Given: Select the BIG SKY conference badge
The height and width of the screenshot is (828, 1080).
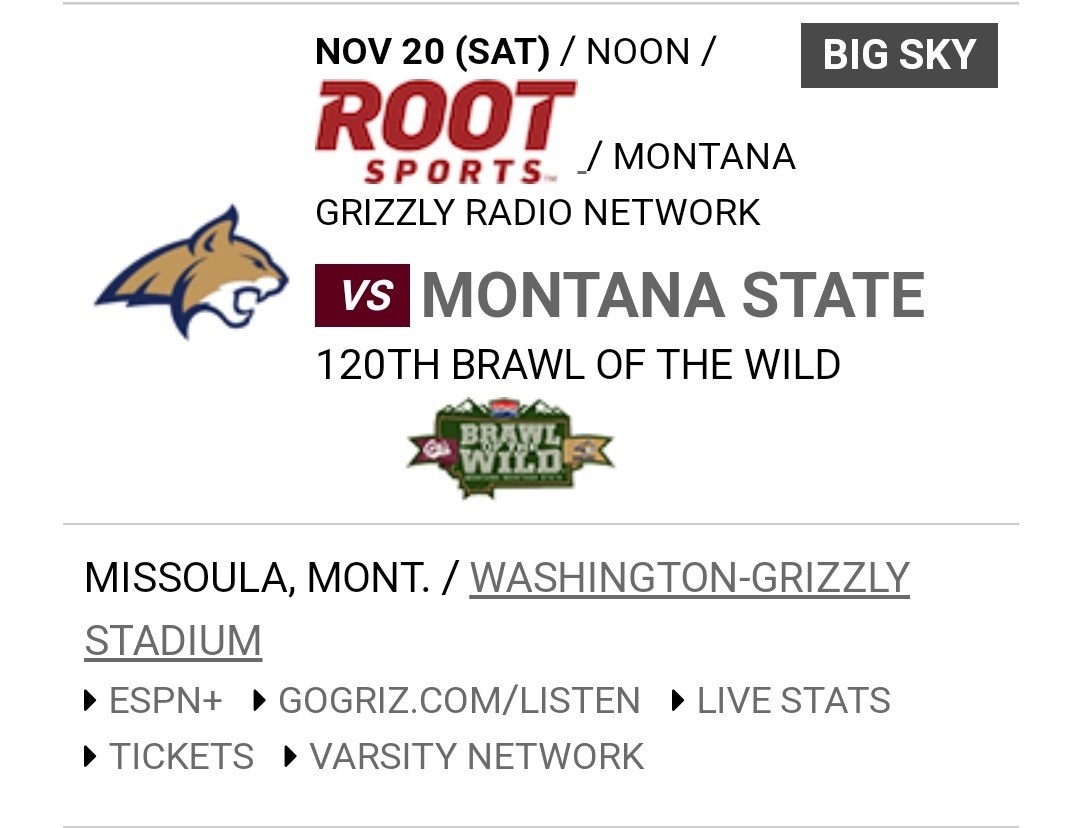Looking at the screenshot, I should [899, 55].
